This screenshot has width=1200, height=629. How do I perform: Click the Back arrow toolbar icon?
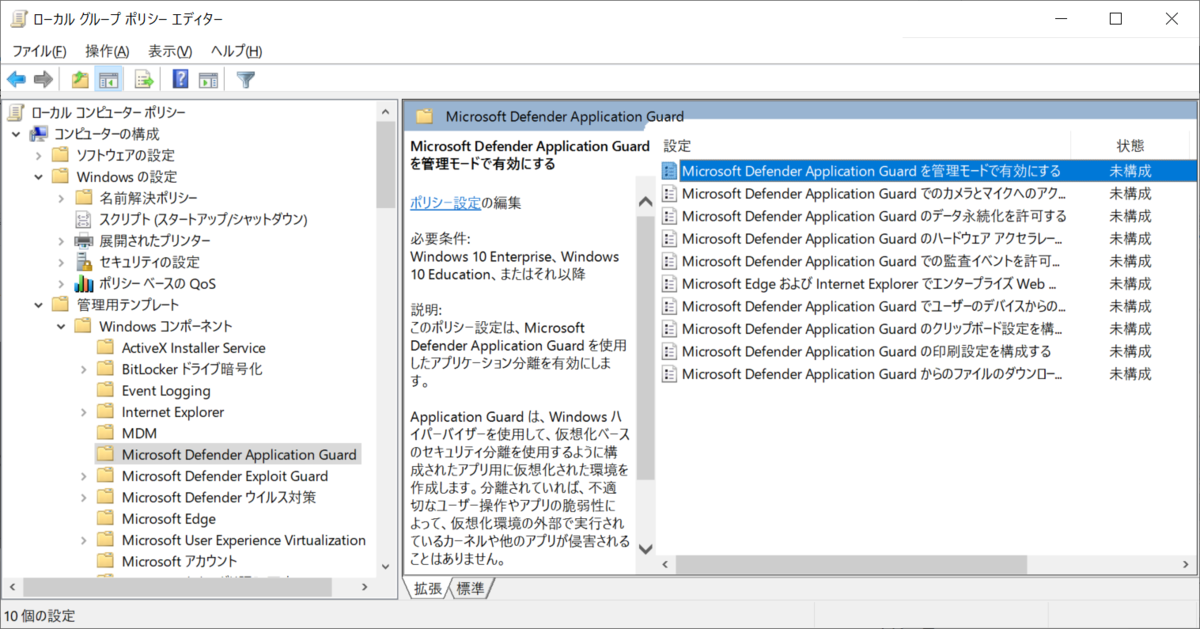click(16, 80)
